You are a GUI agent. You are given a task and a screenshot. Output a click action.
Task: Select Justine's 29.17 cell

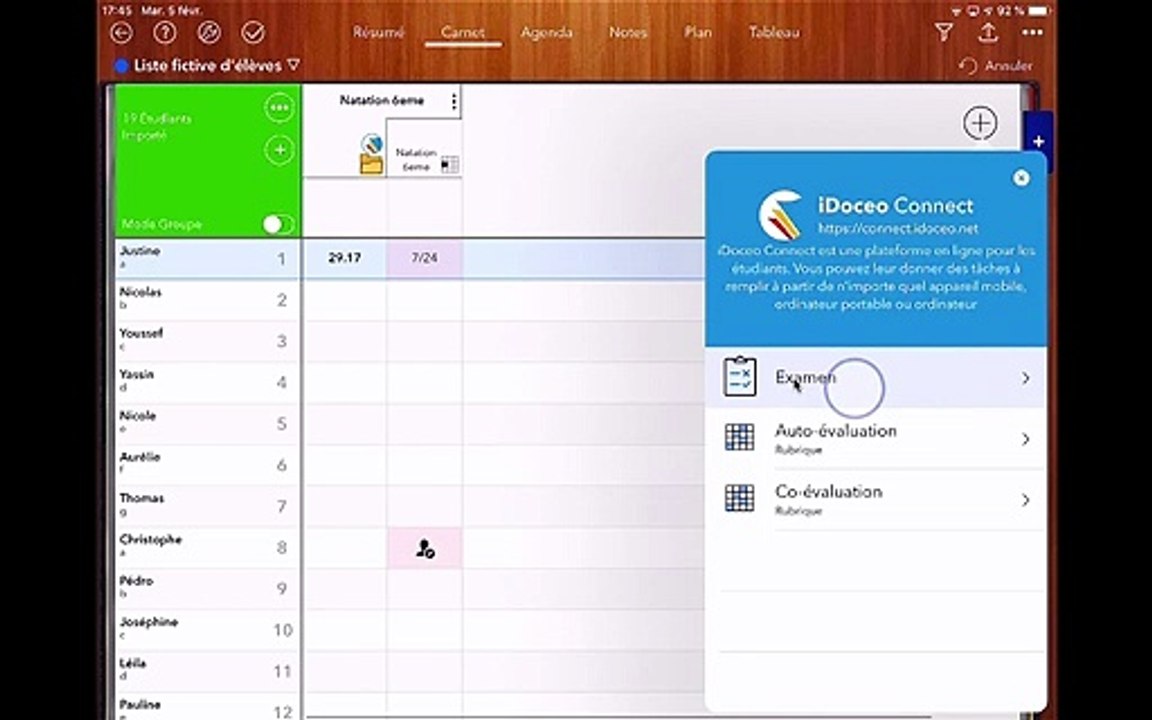345,258
